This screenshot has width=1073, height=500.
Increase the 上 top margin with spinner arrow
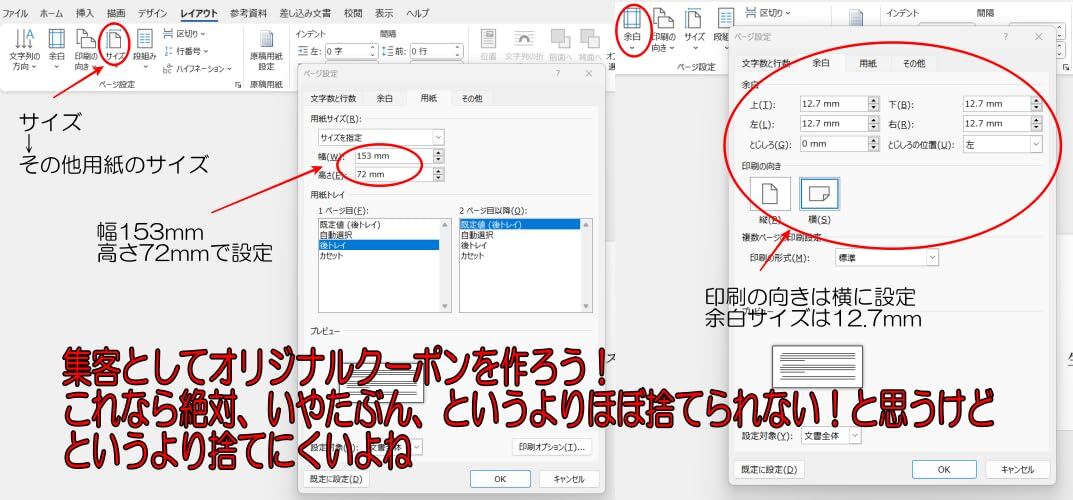[873, 101]
